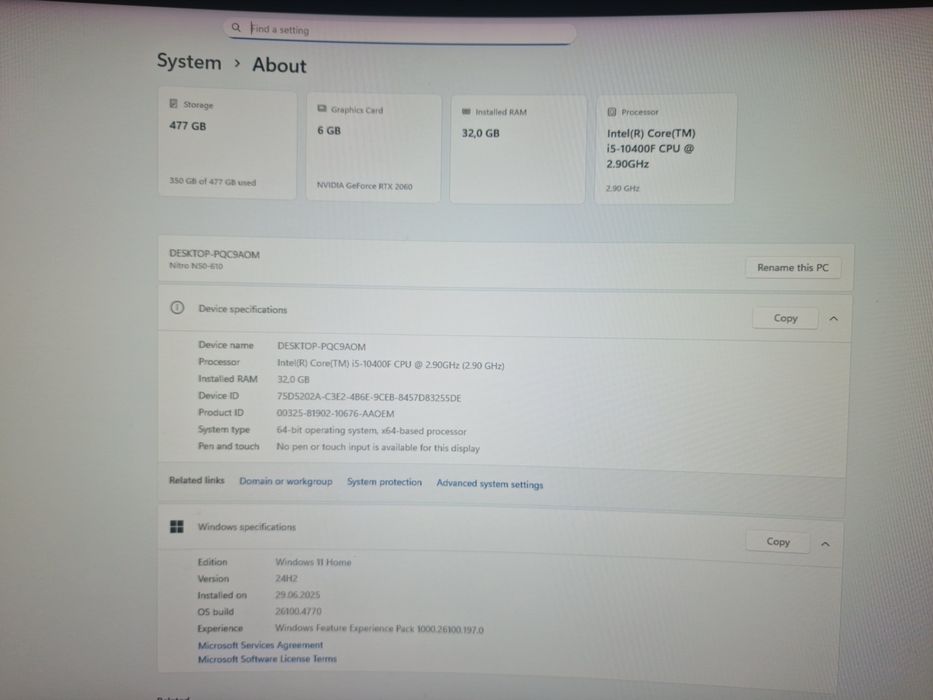Screen dimensions: 933x700
Task: Collapse the Device specifications section
Action: tap(834, 318)
